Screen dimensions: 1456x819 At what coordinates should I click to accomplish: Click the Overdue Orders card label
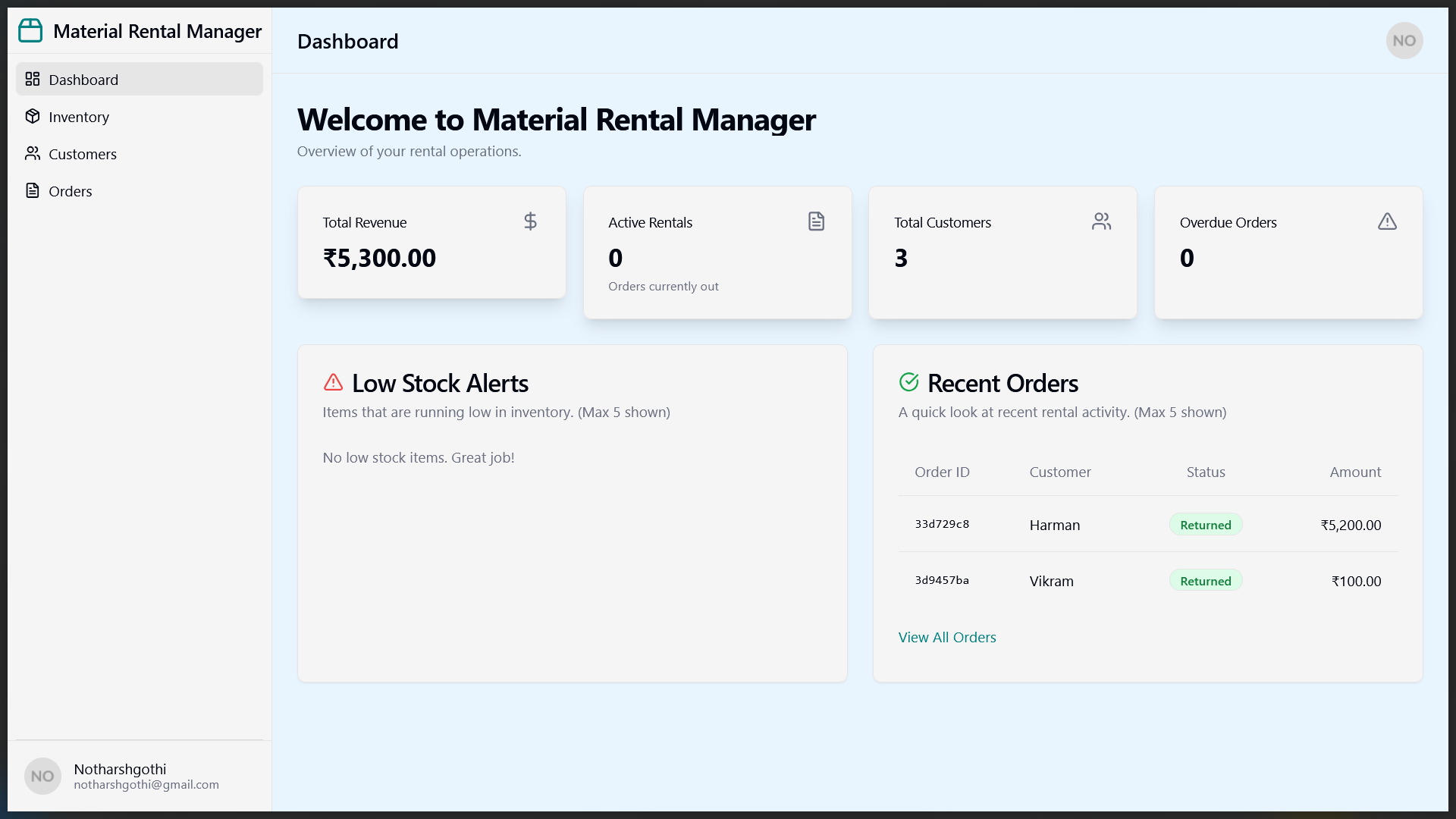pyautogui.click(x=1228, y=222)
